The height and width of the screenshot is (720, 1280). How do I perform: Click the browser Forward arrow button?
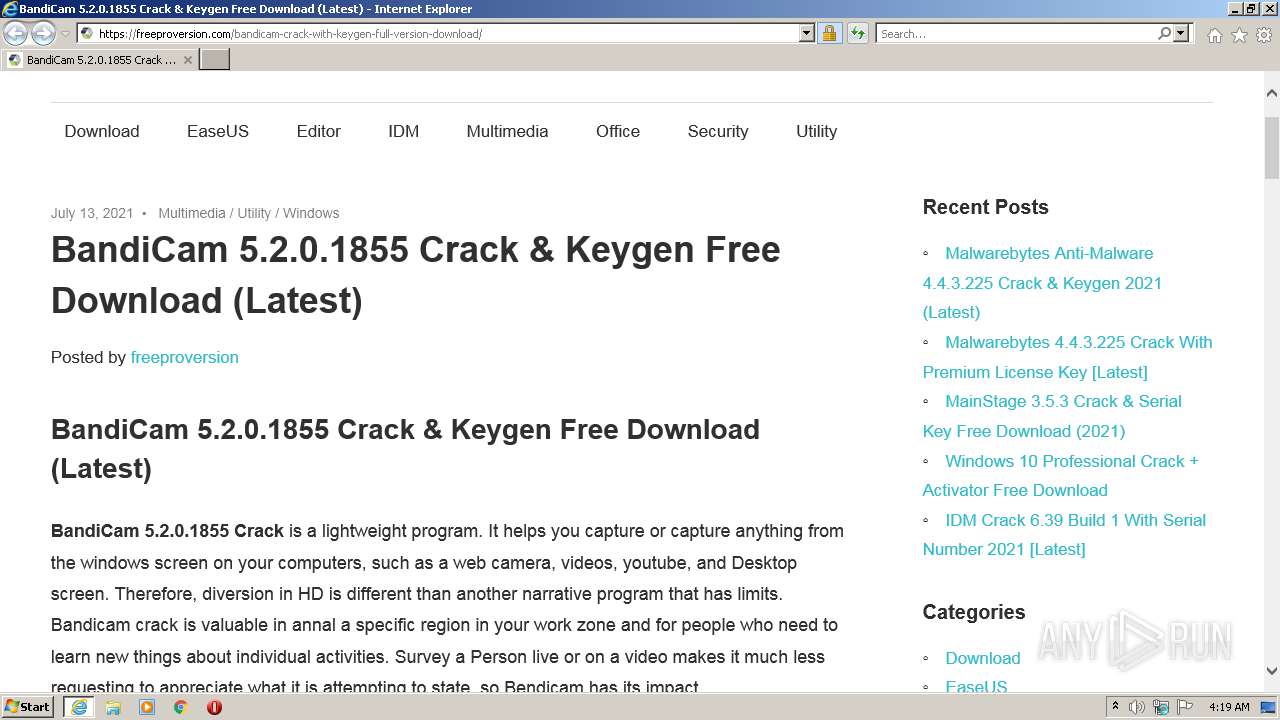coord(43,34)
